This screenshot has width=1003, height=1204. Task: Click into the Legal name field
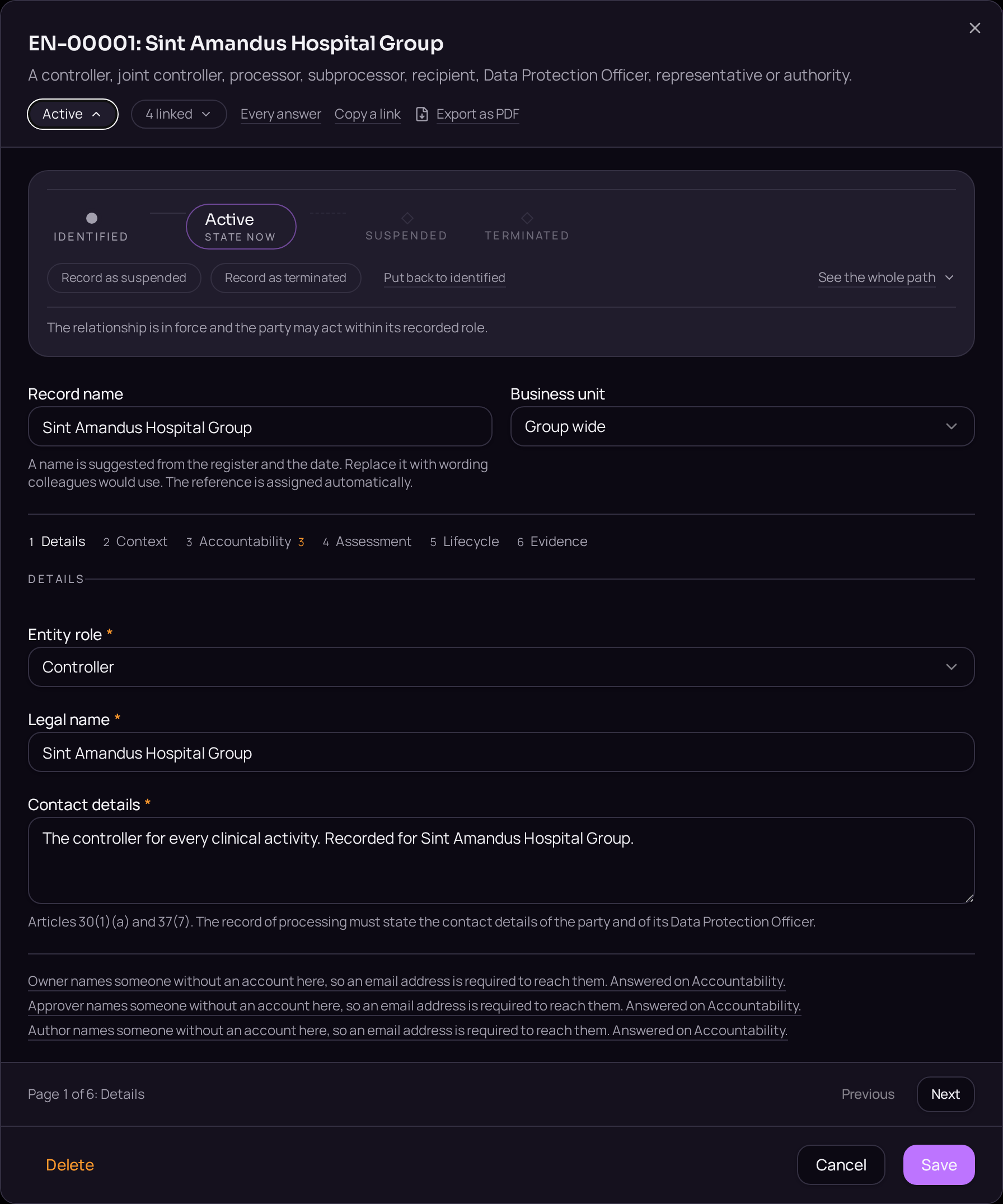(500, 752)
